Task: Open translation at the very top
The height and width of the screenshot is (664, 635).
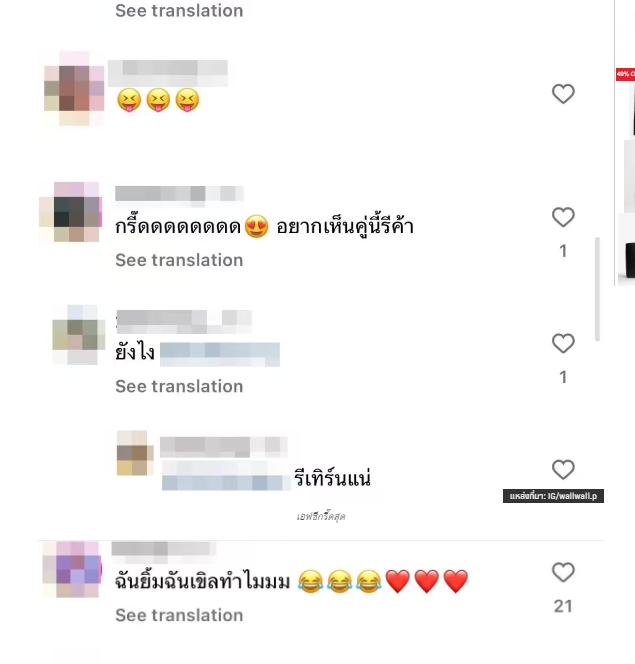Action: coord(179,10)
